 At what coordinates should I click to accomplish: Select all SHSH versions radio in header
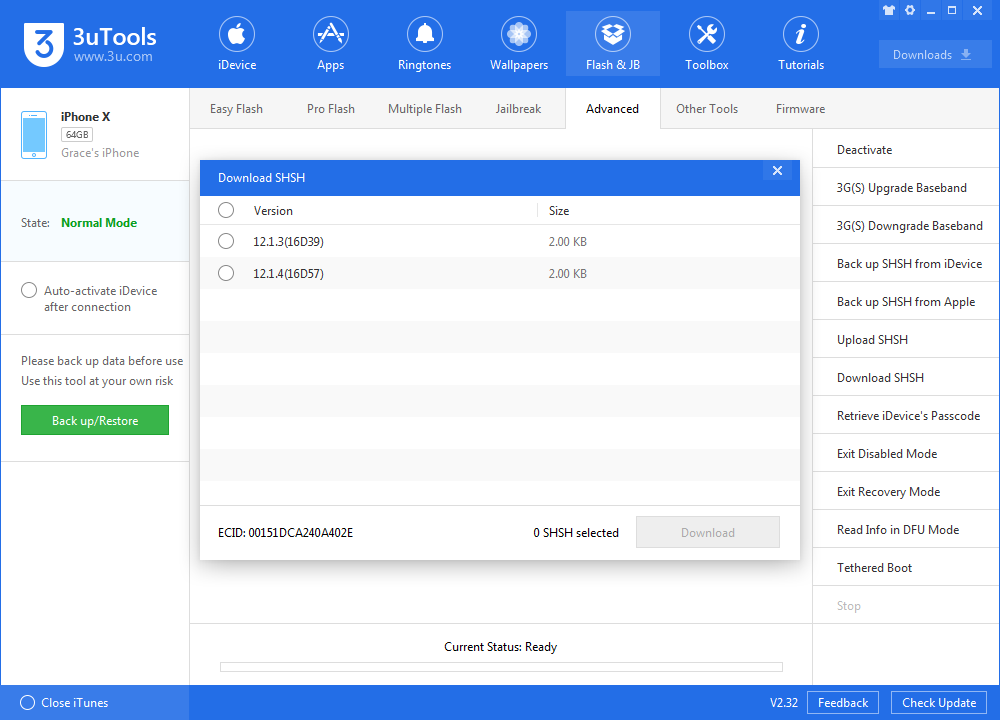coord(226,210)
